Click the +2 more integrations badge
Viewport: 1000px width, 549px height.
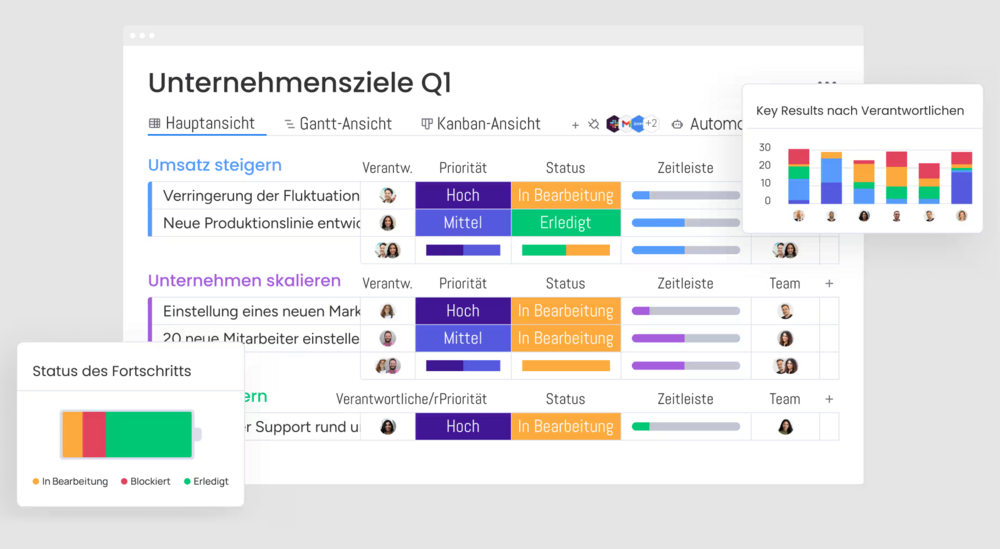click(x=651, y=124)
